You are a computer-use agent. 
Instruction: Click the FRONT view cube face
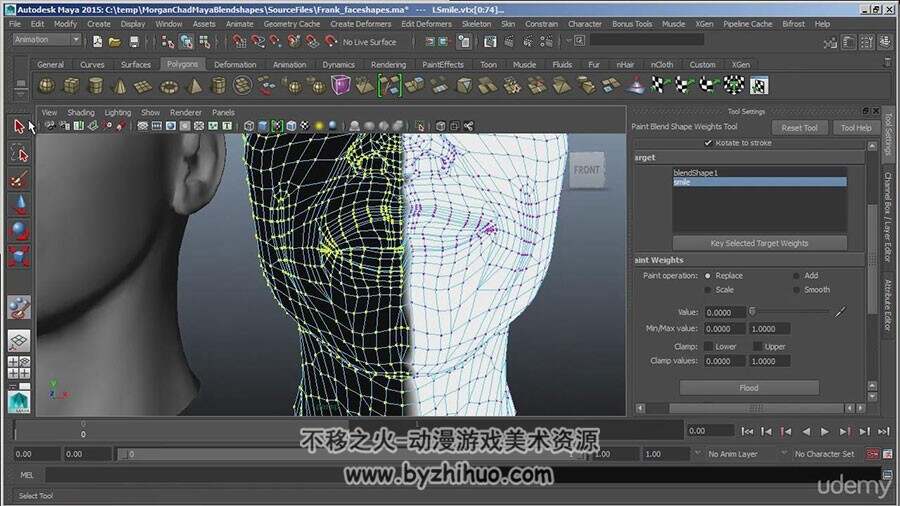586,170
